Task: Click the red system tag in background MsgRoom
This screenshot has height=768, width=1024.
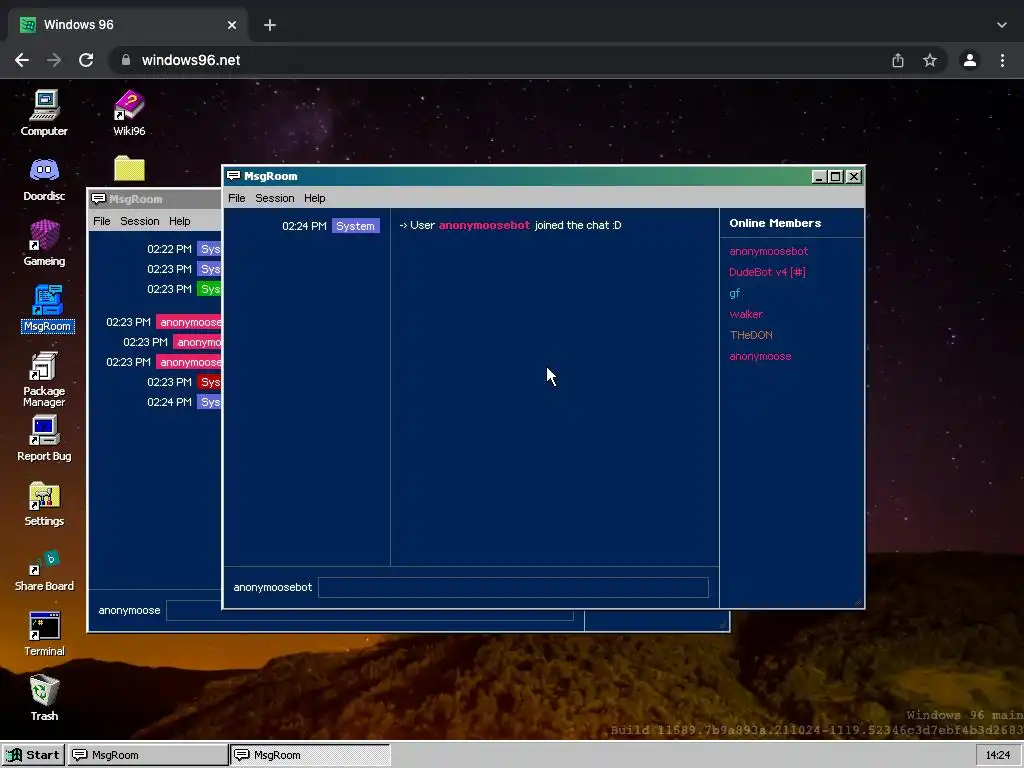Action: coord(210,382)
